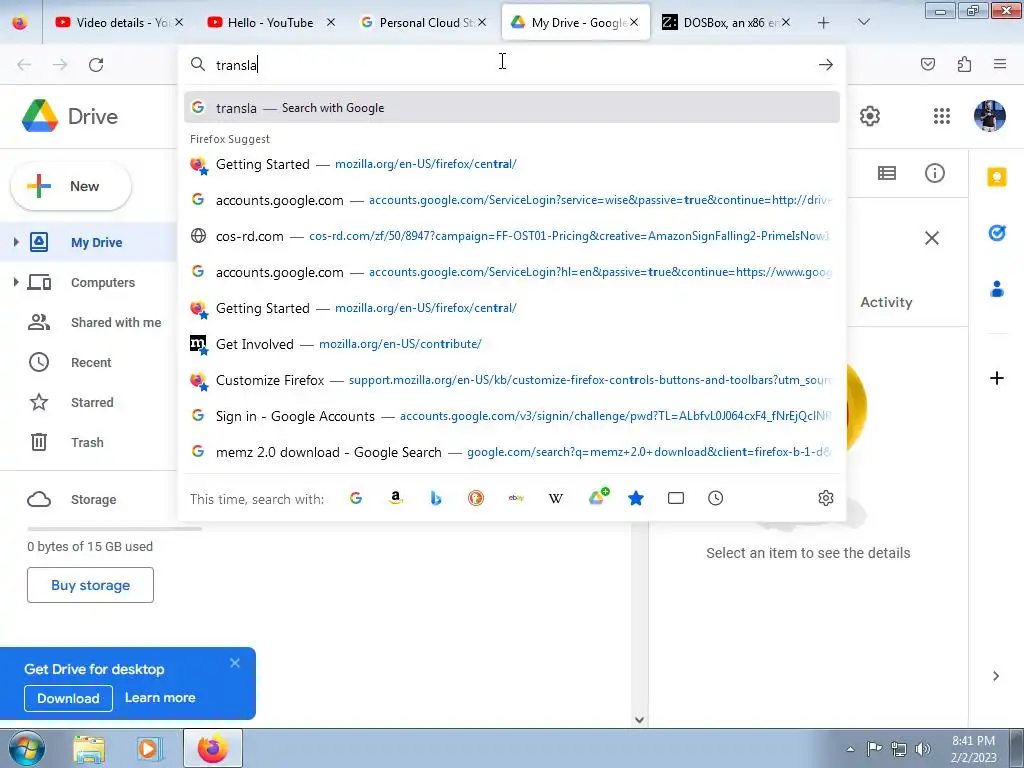Select Sign in - Google Accounts suggestion
Screen dimensions: 1024x768
pyautogui.click(x=512, y=416)
